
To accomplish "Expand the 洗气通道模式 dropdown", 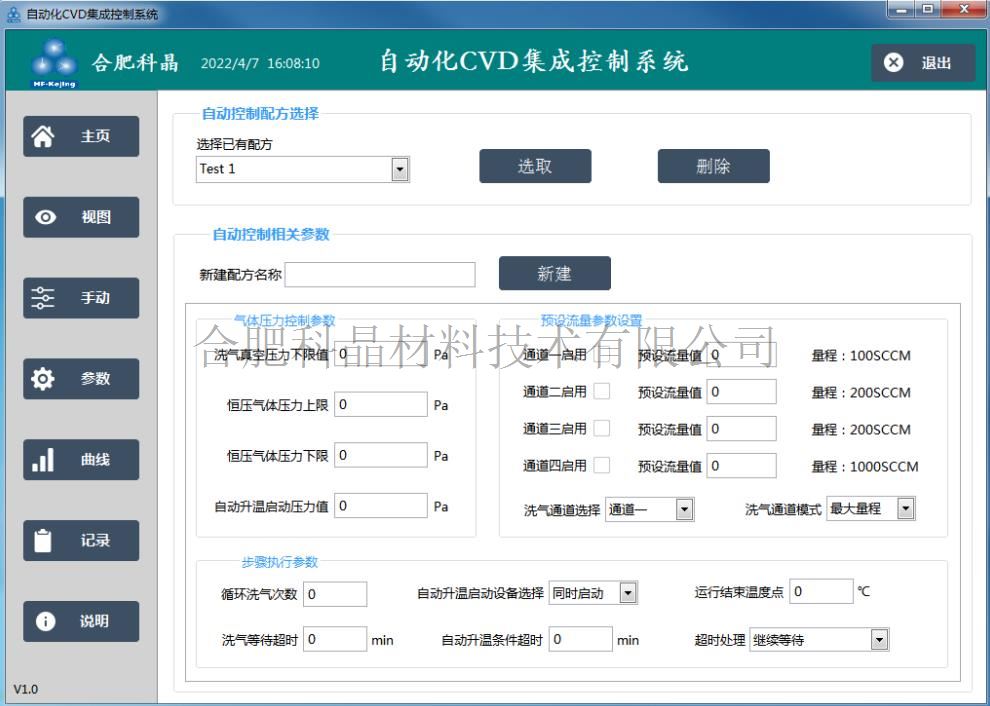I will tap(905, 509).
